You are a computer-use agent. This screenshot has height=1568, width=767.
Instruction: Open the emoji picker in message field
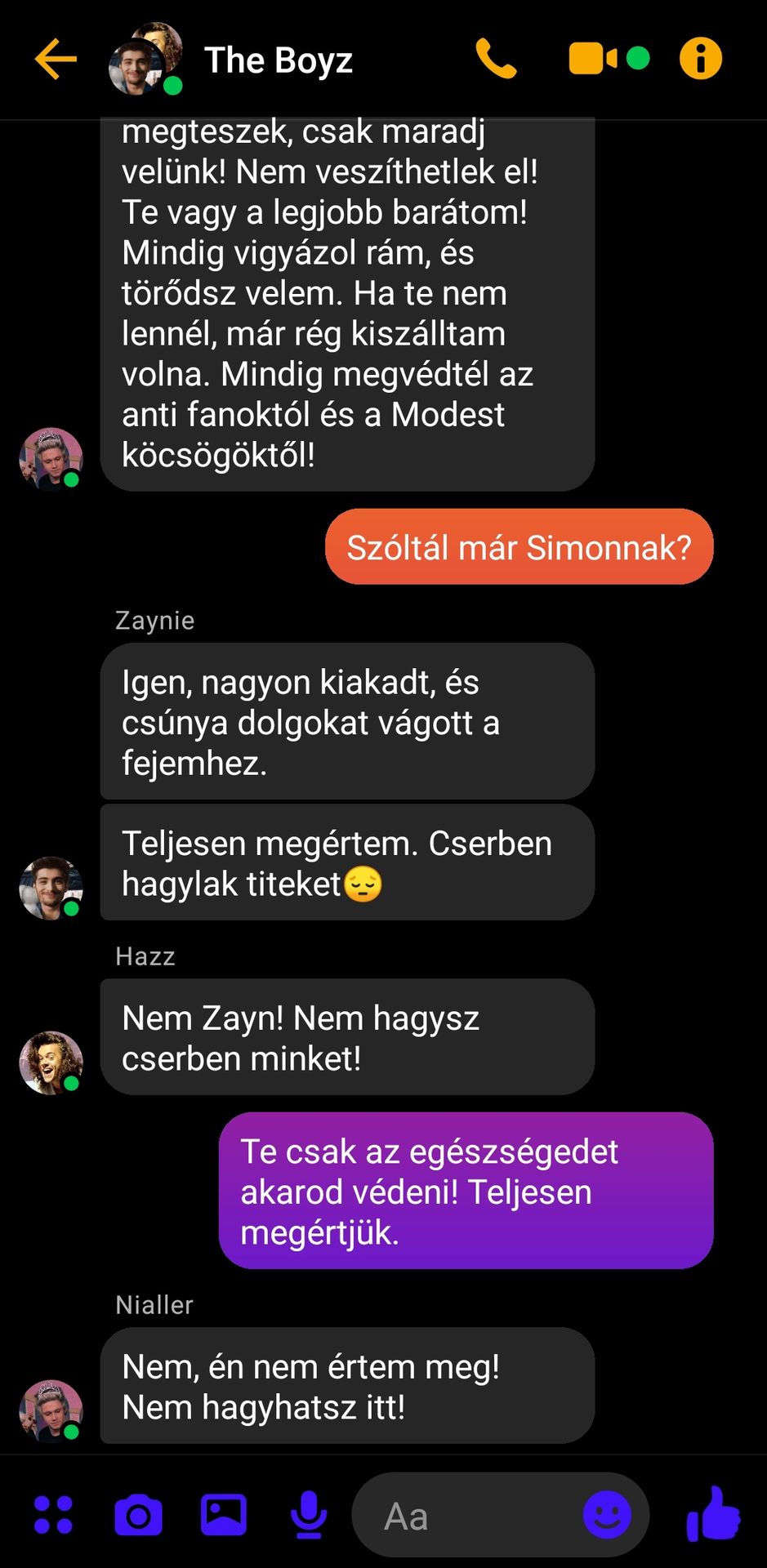click(607, 1515)
